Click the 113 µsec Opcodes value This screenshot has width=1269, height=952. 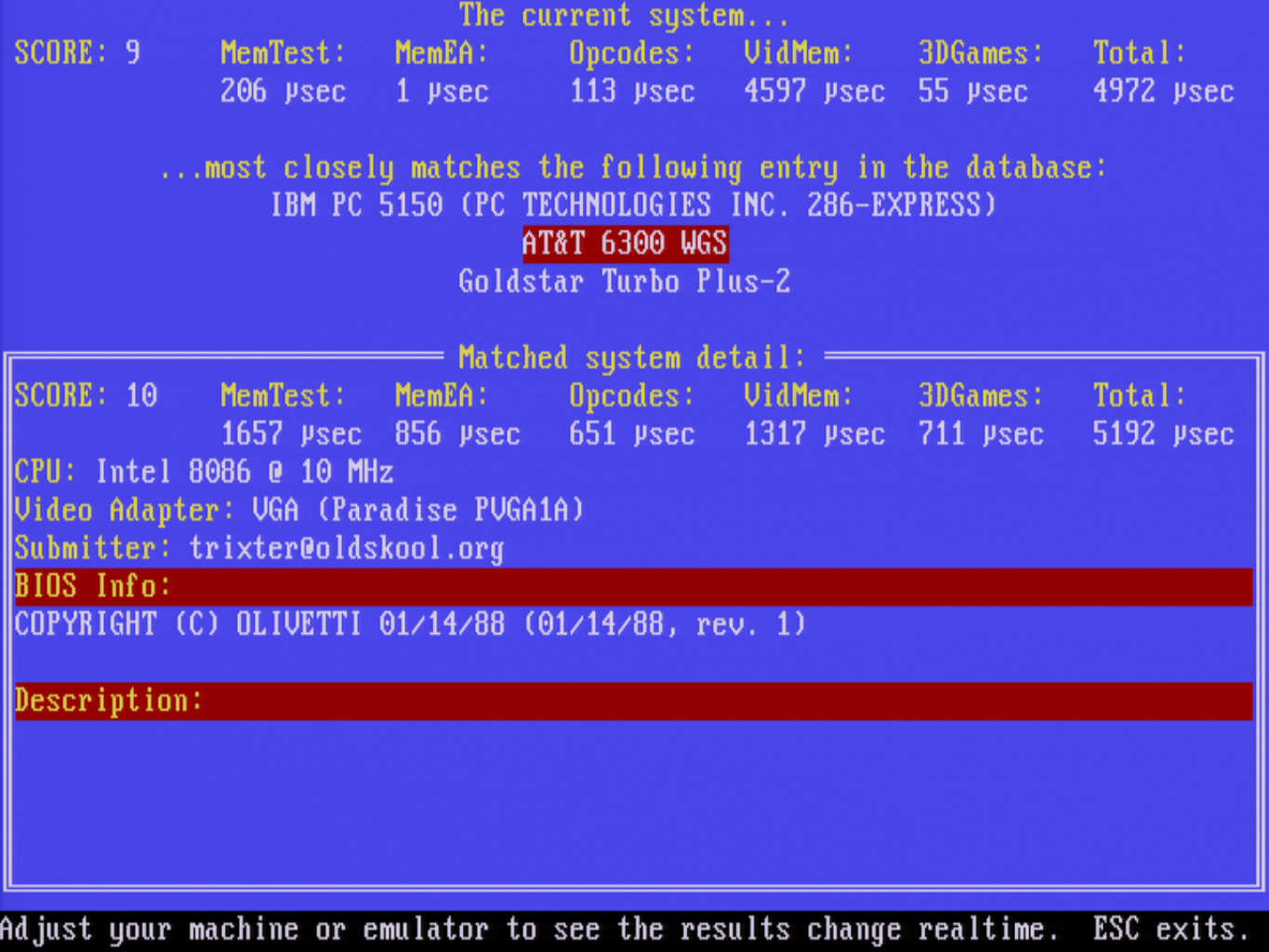[x=632, y=91]
